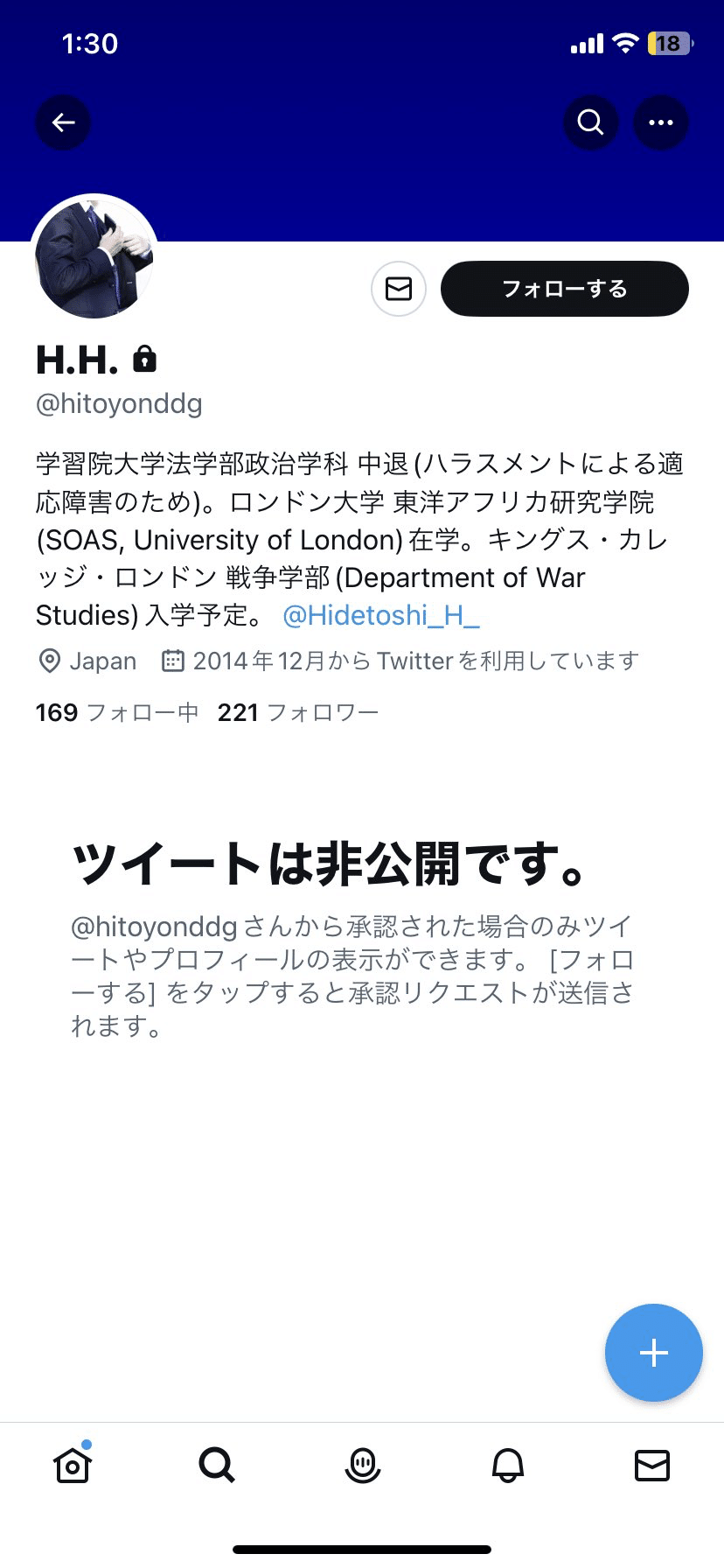
Task: Tap the compose button to write a tweet
Action: 653,1353
